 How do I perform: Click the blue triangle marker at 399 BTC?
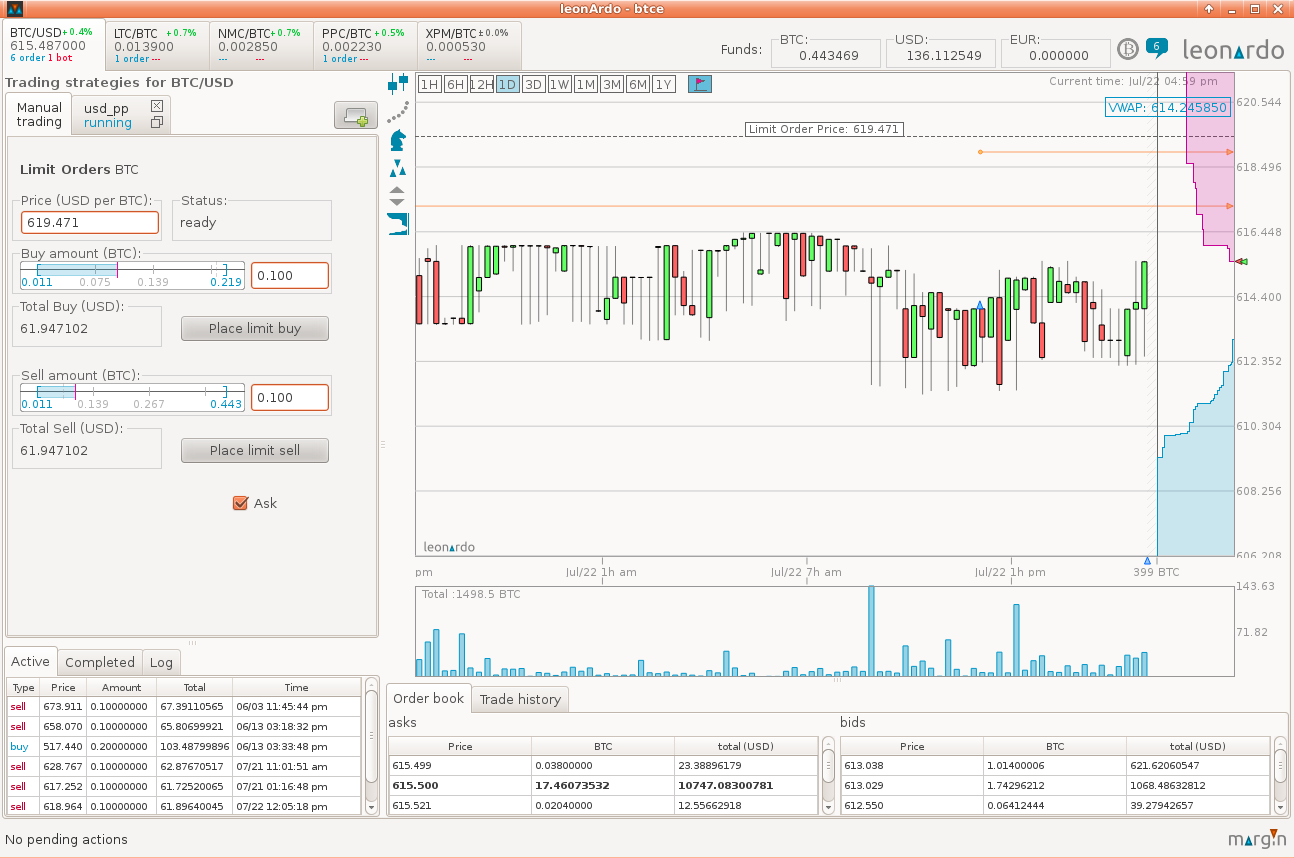[x=1148, y=561]
